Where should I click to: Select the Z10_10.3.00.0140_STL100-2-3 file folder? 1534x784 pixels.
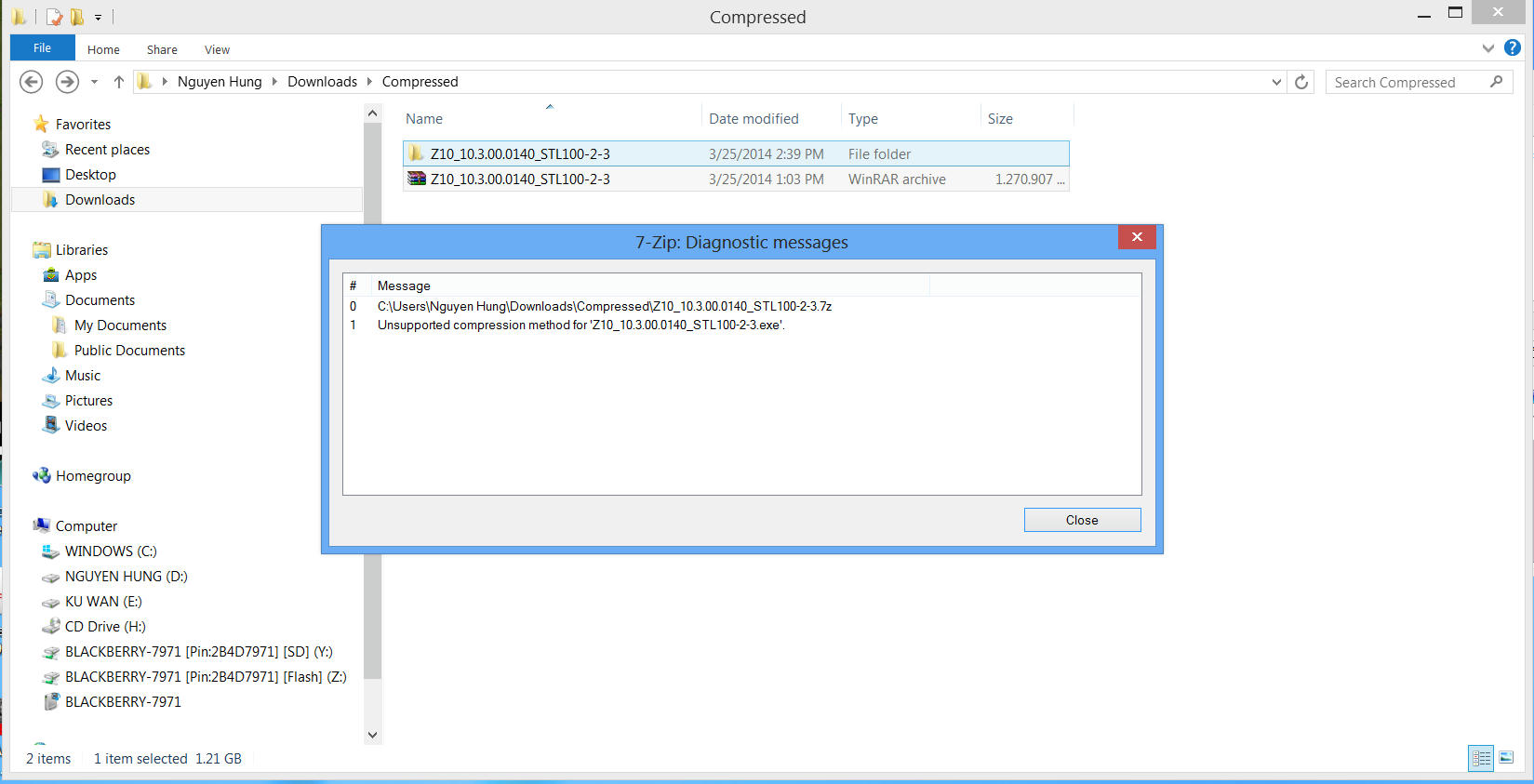[736, 153]
